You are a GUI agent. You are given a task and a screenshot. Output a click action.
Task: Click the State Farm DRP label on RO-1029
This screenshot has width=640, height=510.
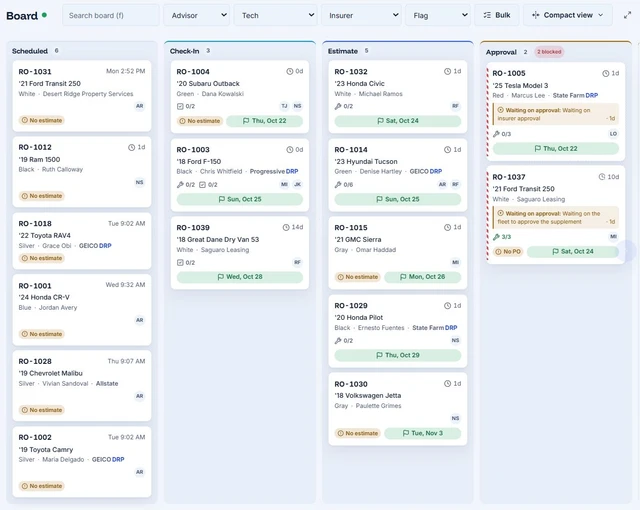(x=435, y=328)
